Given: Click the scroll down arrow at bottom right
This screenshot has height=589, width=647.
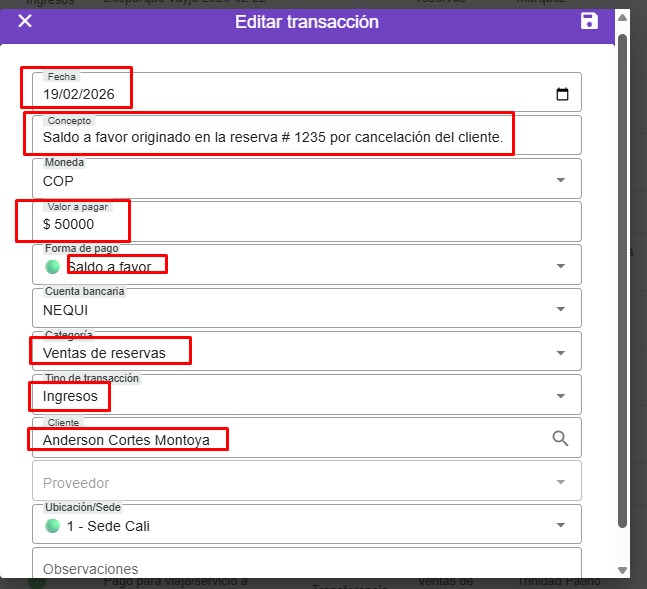Looking at the screenshot, I should (x=623, y=570).
